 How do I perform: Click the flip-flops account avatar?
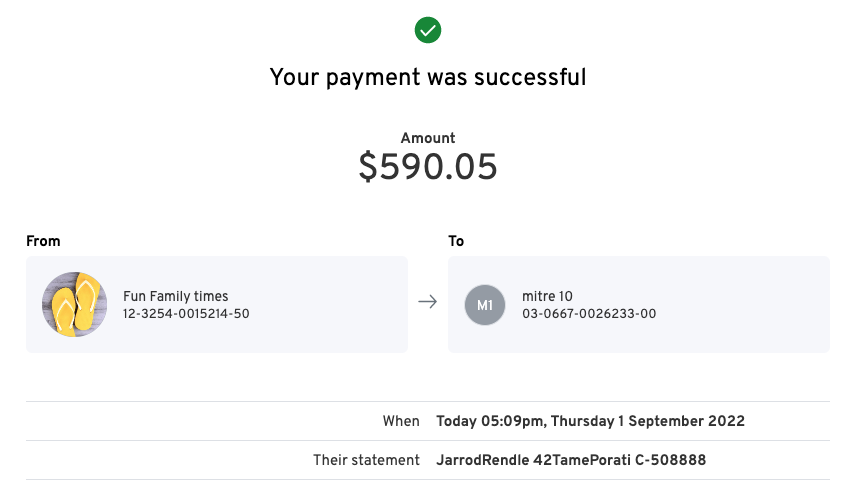74,304
